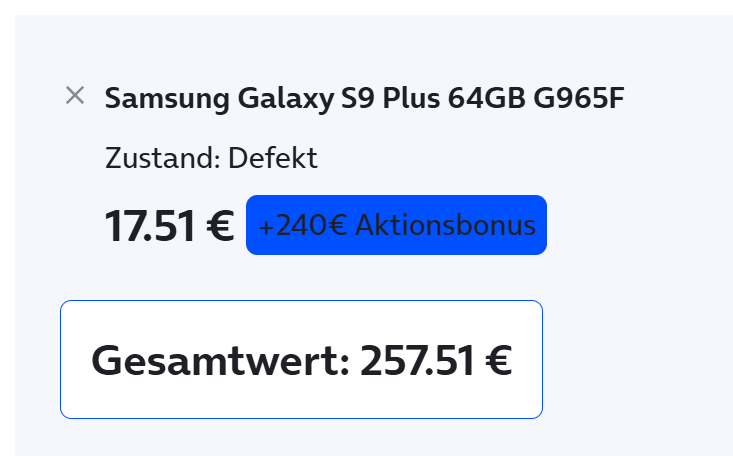Click the euro sign after 17.51
Viewport: 733px width, 456px height.
219,226
